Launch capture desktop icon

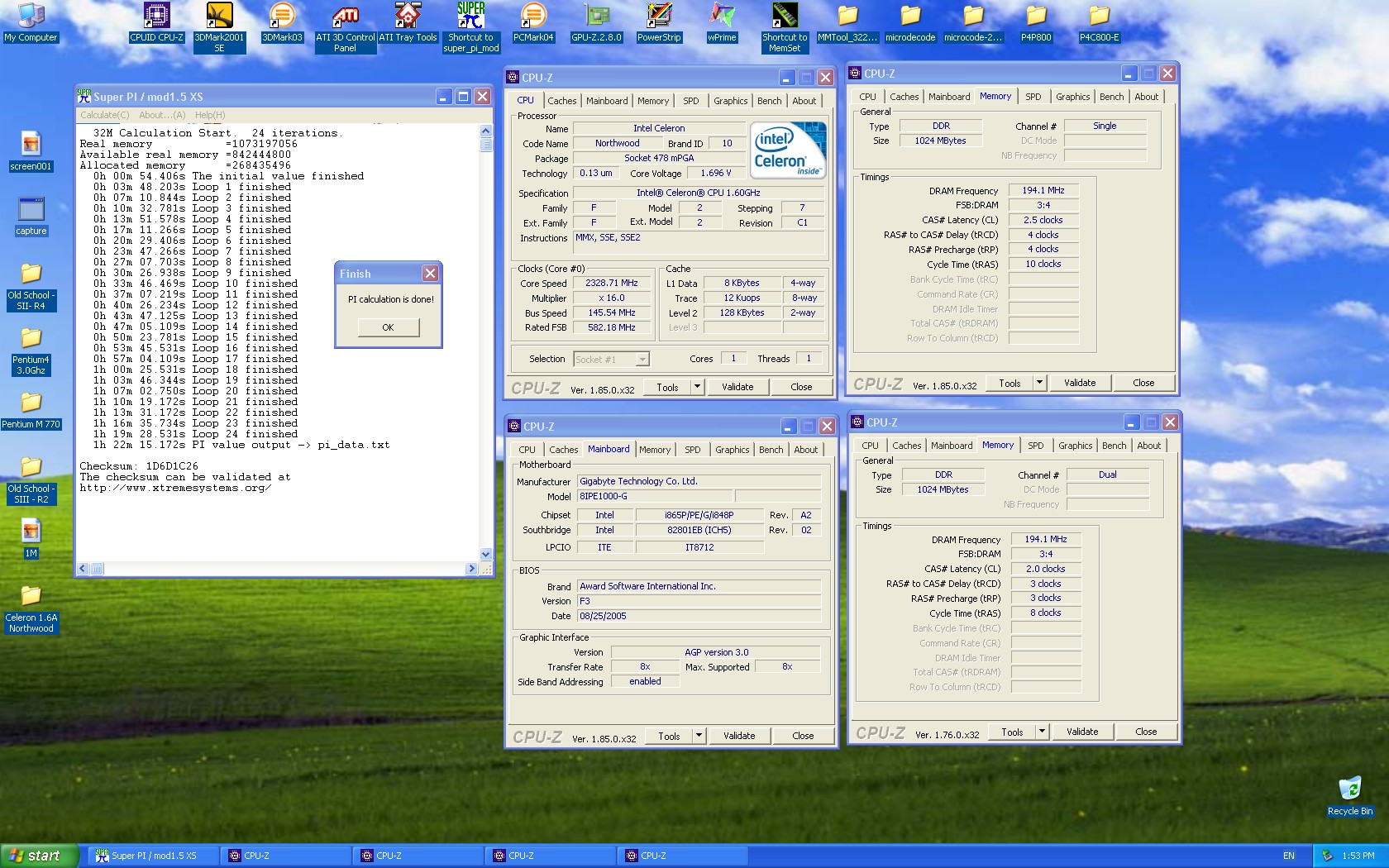(x=31, y=216)
